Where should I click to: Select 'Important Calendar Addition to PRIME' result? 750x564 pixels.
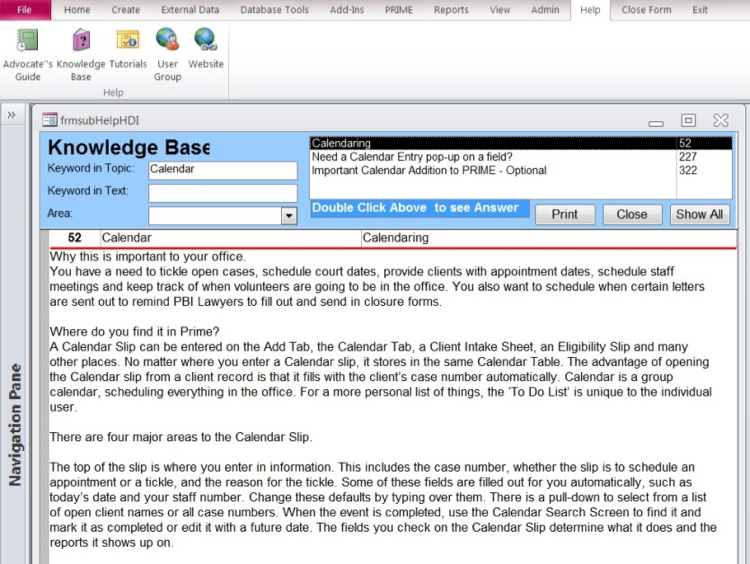492,171
